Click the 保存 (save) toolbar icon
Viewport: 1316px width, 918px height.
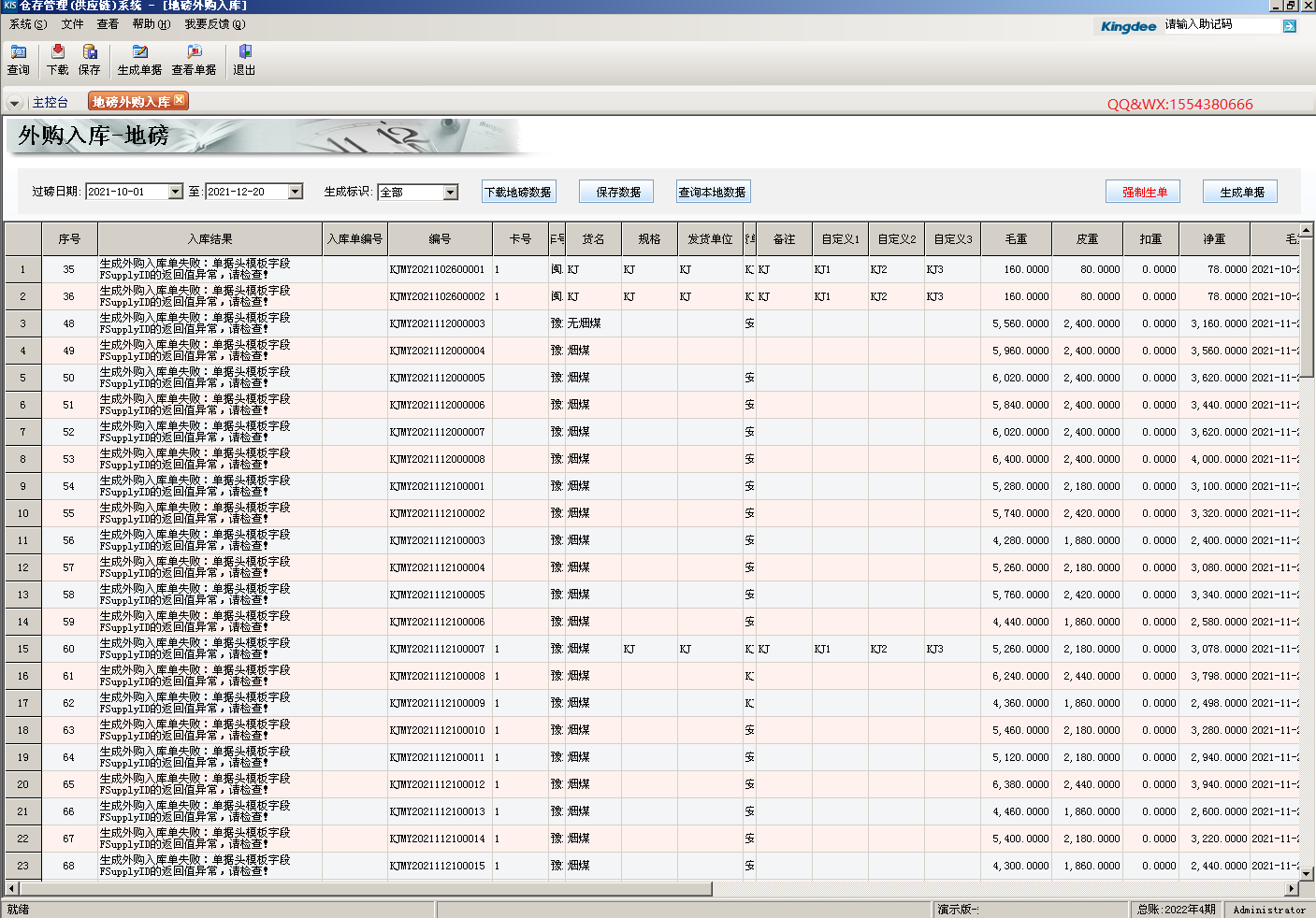tap(90, 60)
